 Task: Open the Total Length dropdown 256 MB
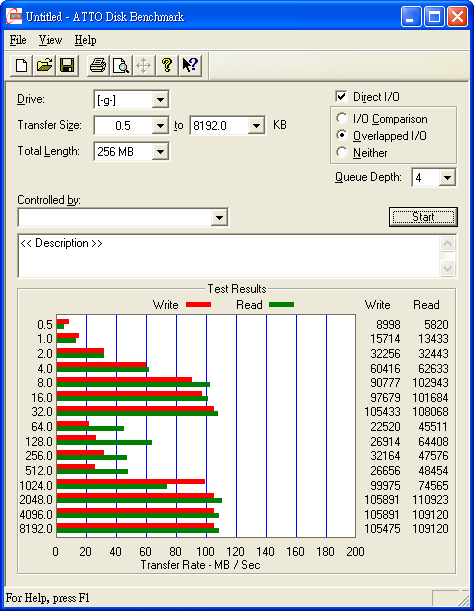[x=160, y=152]
